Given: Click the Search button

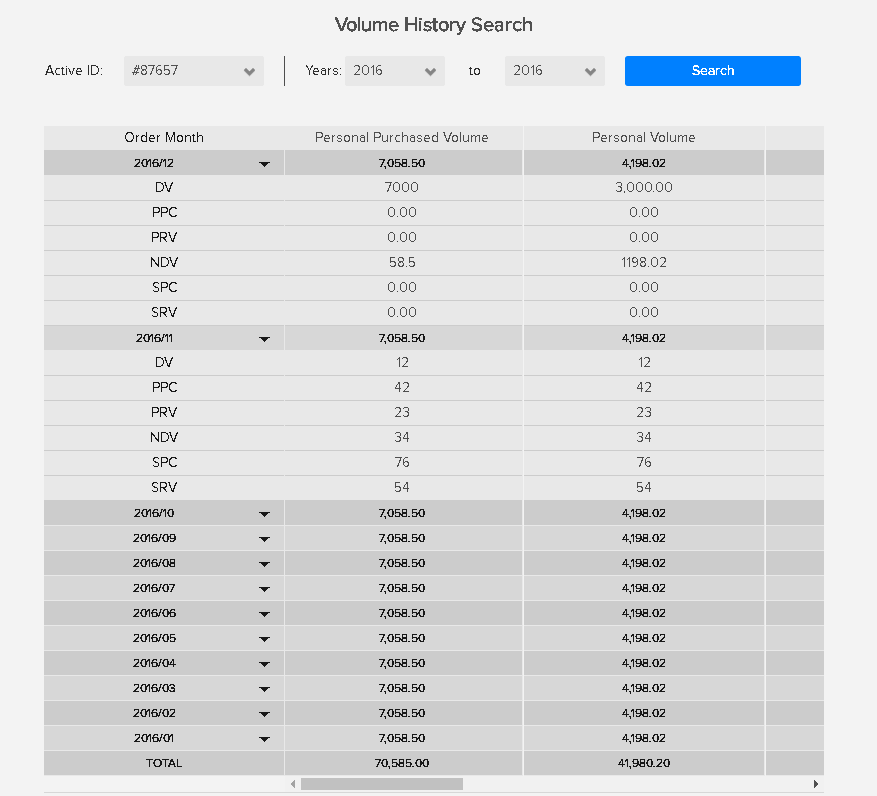Looking at the screenshot, I should 712,71.
